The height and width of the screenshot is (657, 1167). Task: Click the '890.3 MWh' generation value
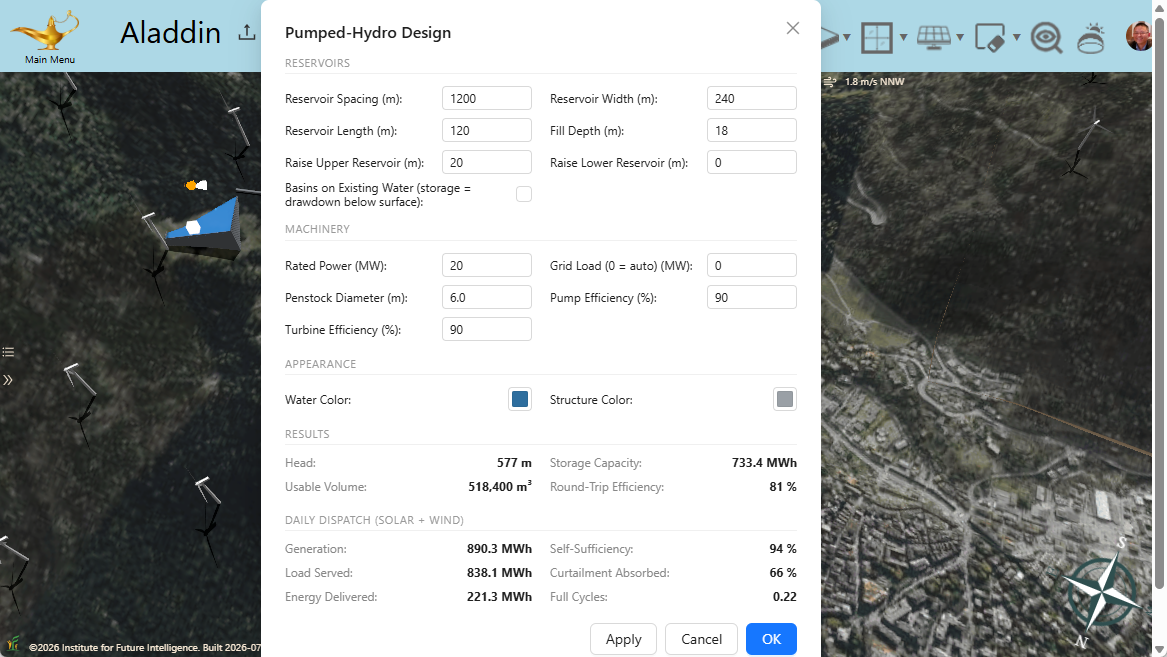click(499, 549)
